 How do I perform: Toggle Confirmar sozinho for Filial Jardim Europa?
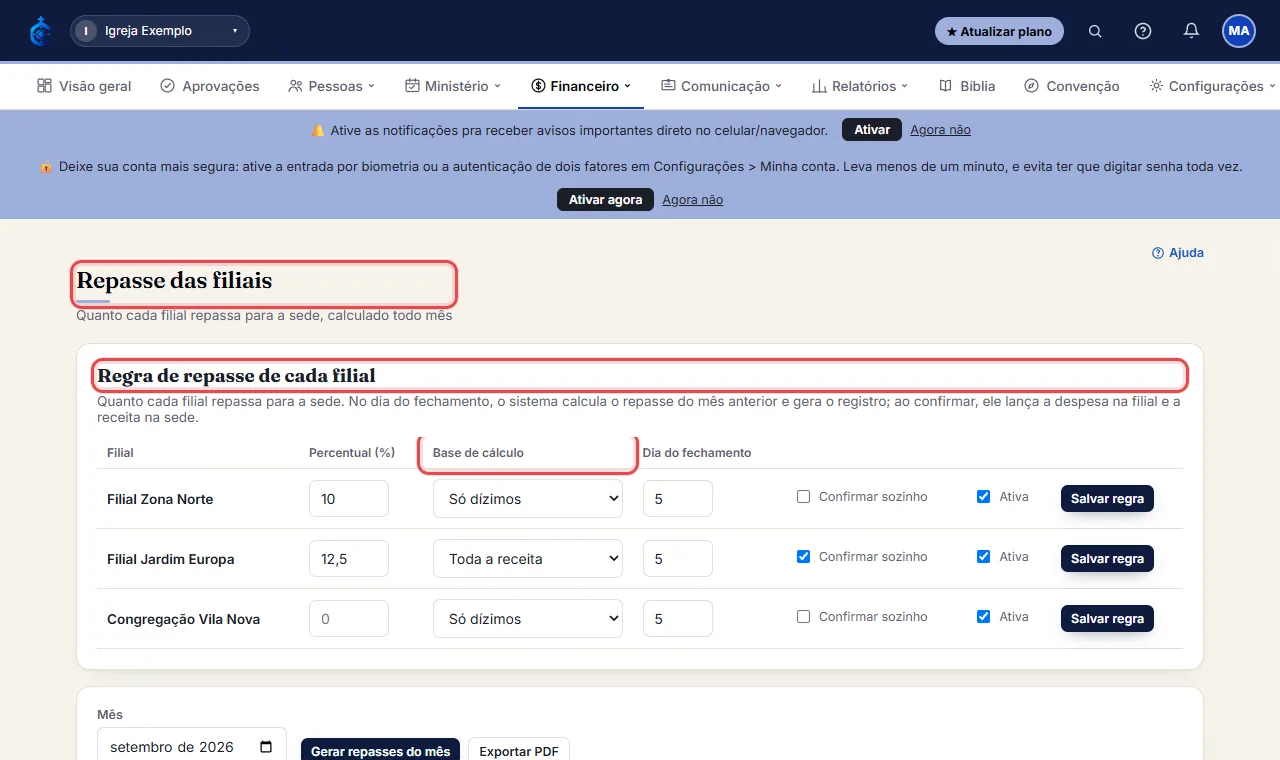[803, 556]
